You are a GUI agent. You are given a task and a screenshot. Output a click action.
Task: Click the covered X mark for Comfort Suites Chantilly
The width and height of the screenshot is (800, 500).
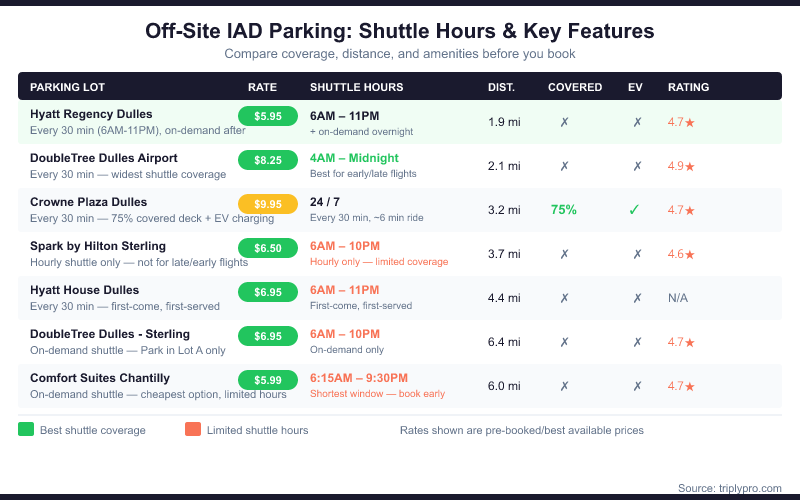pos(564,386)
